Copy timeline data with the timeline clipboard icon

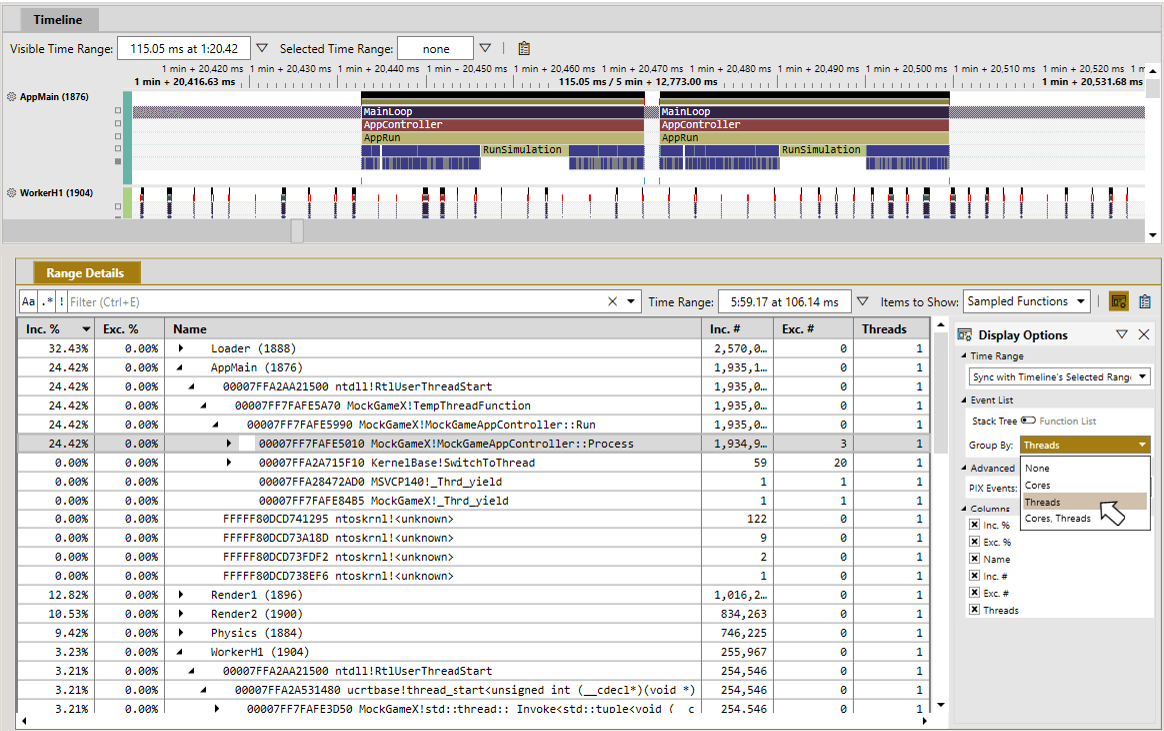tap(524, 48)
